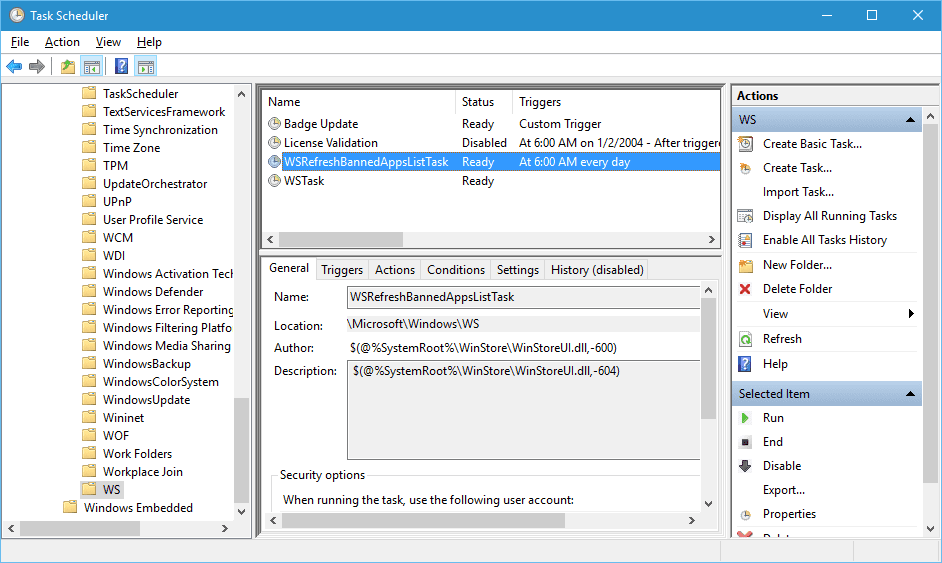Sort task list by Name column header
Image resolution: width=942 pixels, height=563 pixels.
(359, 102)
